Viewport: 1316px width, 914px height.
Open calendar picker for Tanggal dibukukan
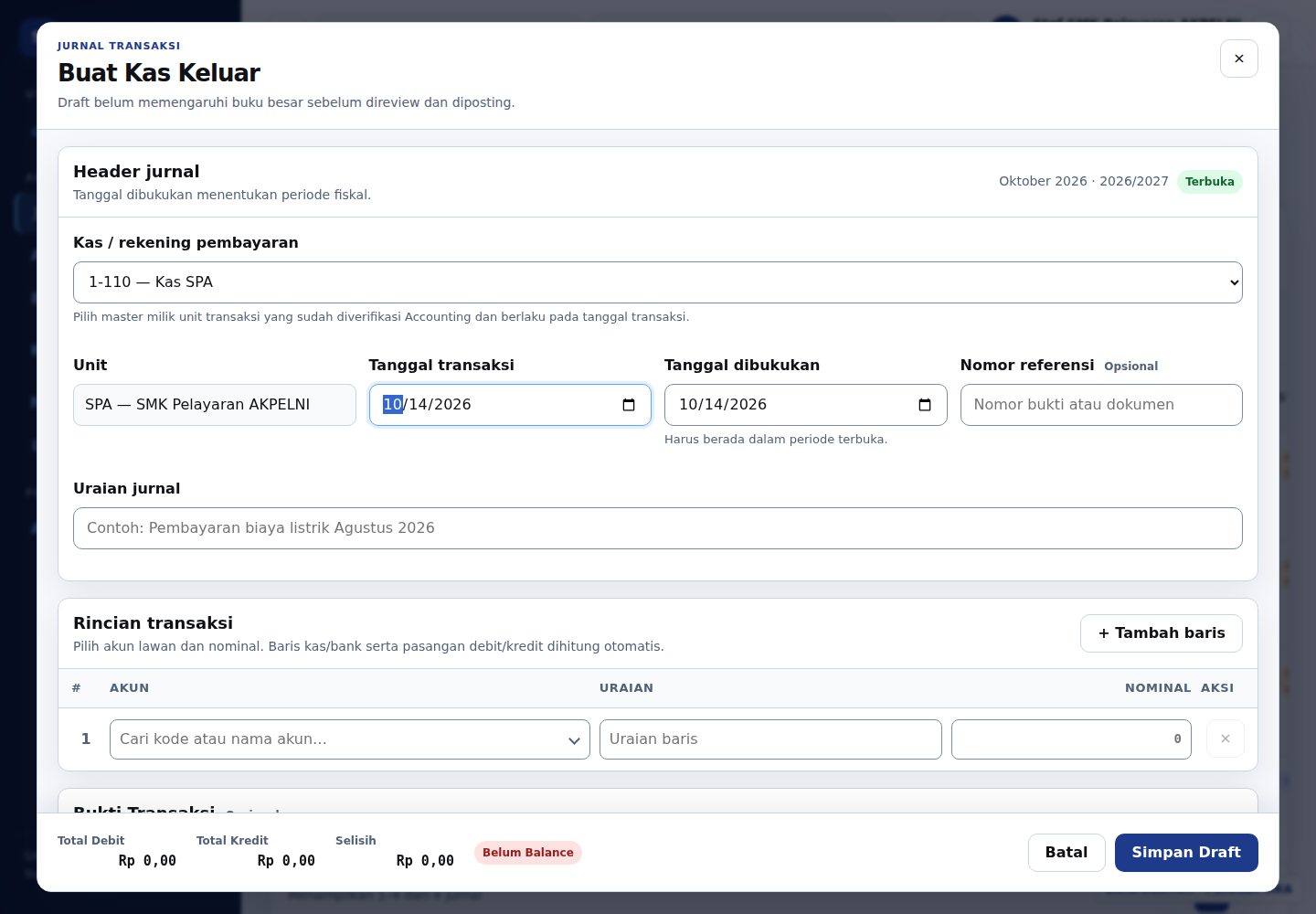925,405
